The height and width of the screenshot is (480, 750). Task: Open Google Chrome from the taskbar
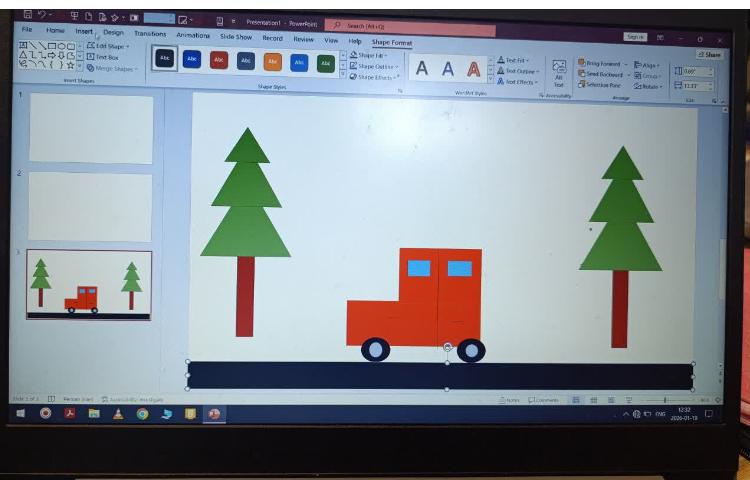click(x=142, y=413)
